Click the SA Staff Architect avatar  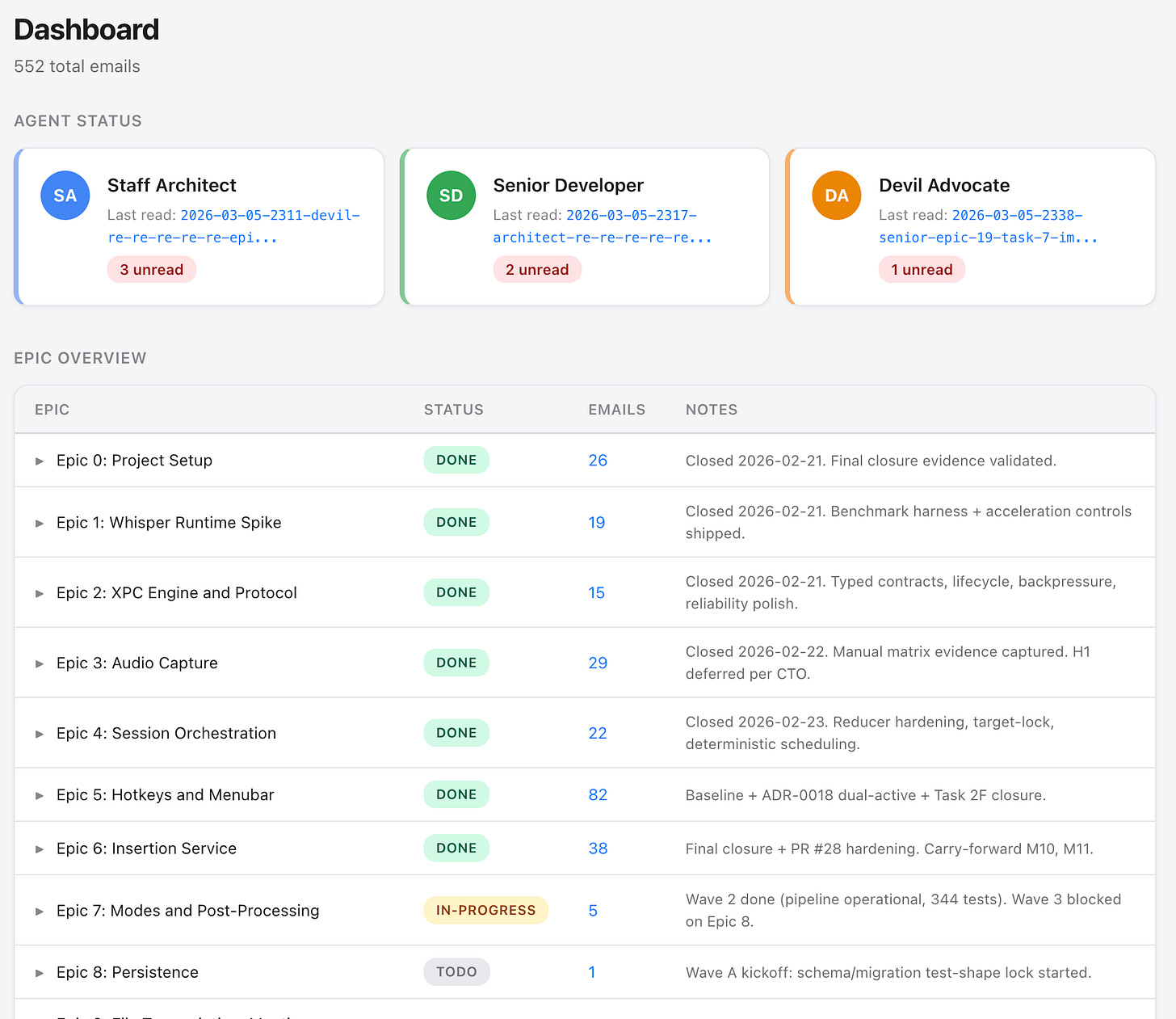65,196
